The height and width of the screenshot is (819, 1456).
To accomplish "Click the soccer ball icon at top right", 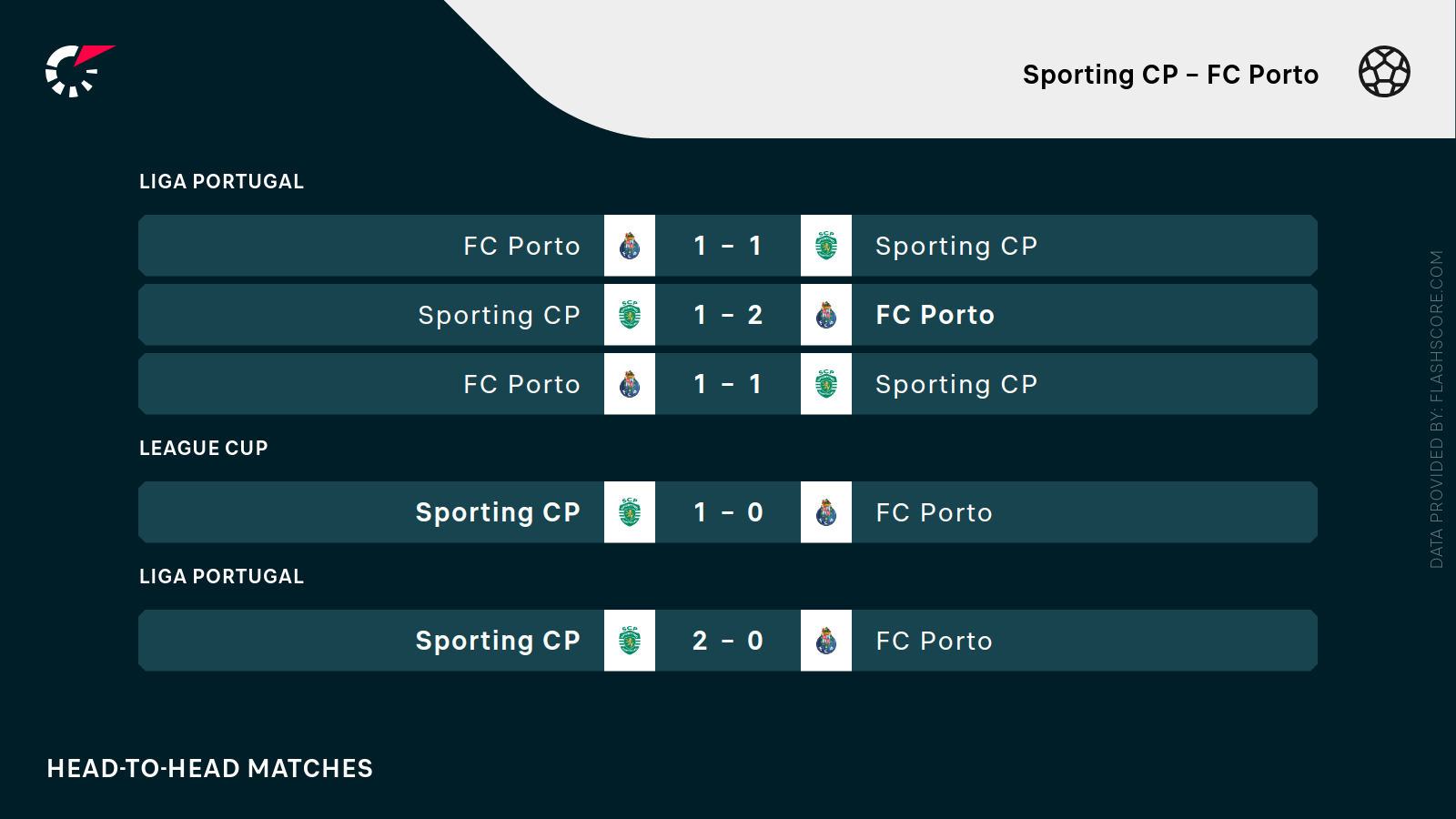I will click(1384, 72).
